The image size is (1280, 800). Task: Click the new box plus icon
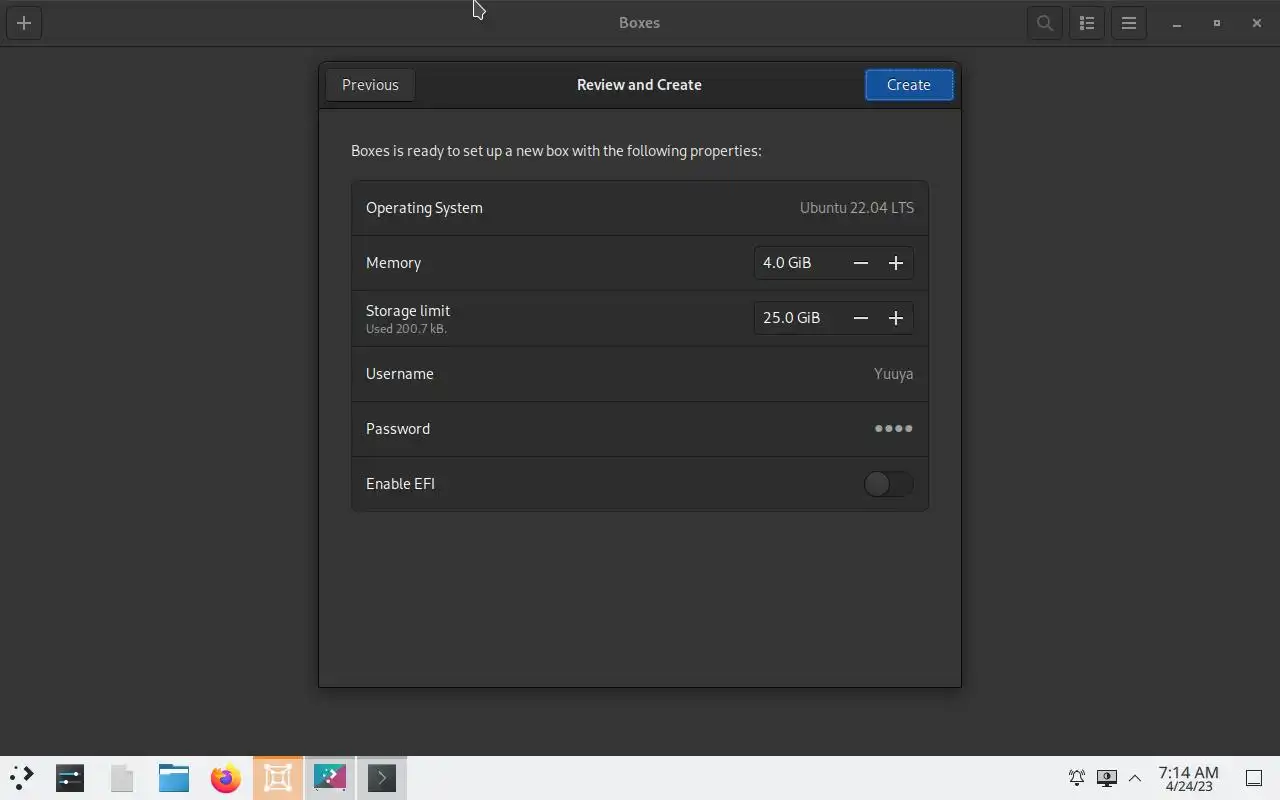point(24,23)
